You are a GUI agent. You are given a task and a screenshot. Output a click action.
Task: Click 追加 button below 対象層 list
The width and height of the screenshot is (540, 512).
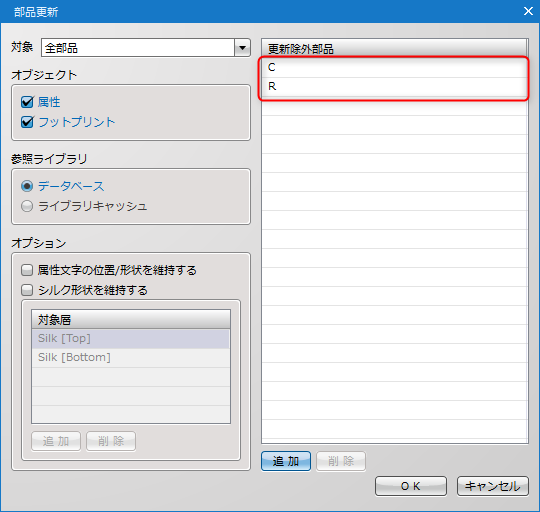[56, 441]
